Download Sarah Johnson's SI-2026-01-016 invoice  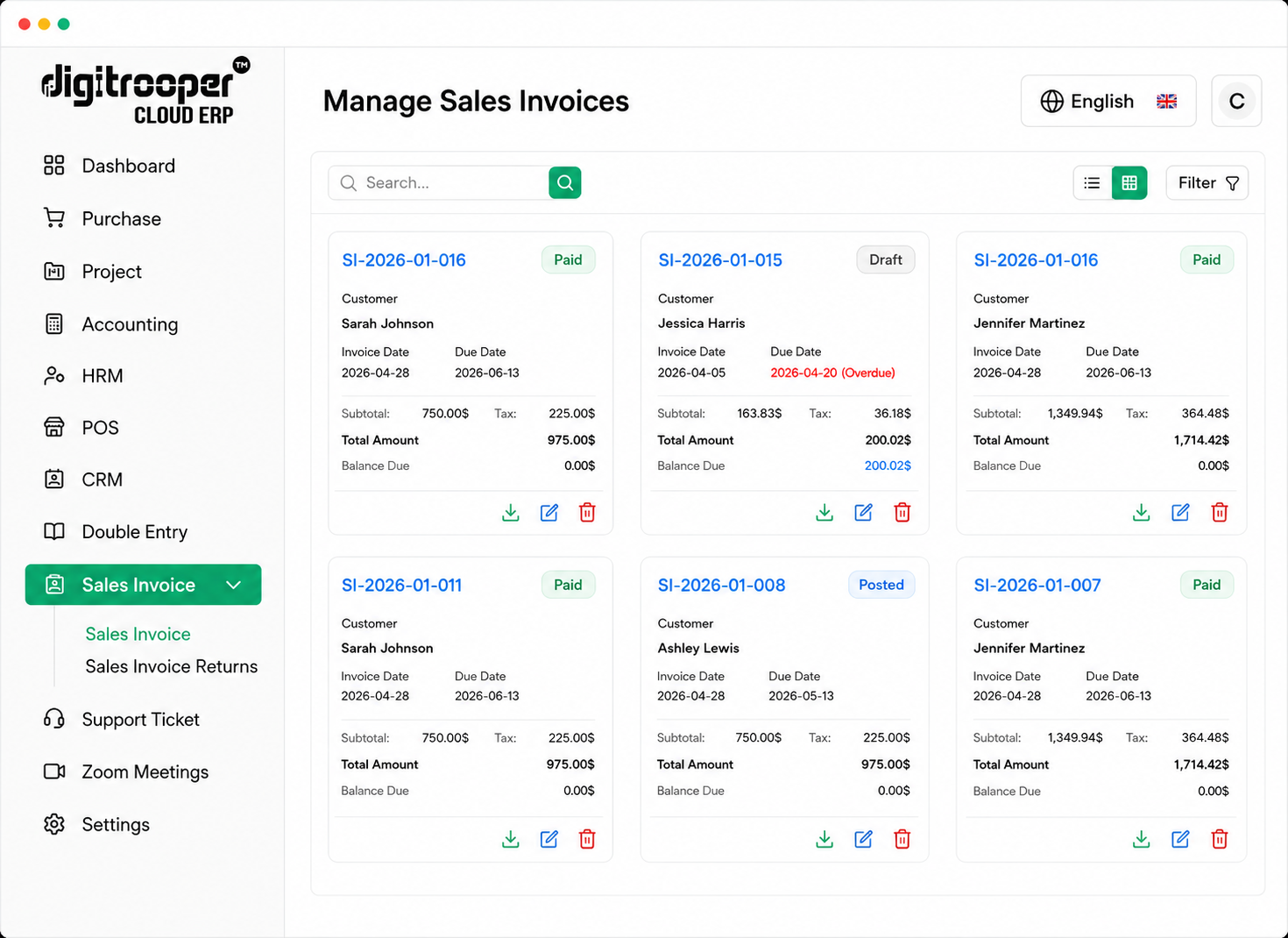(x=510, y=512)
